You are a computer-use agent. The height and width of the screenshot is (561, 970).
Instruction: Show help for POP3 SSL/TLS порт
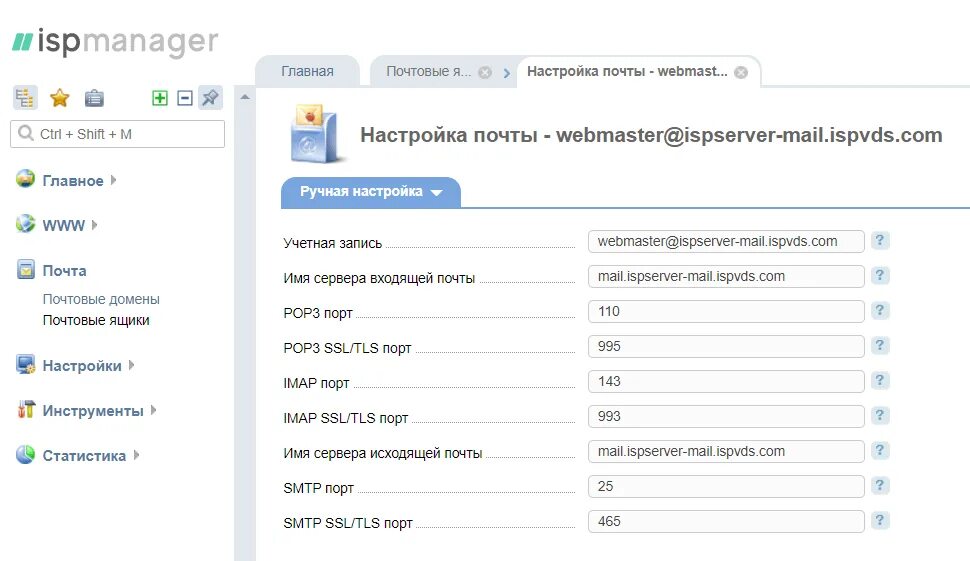pos(880,345)
